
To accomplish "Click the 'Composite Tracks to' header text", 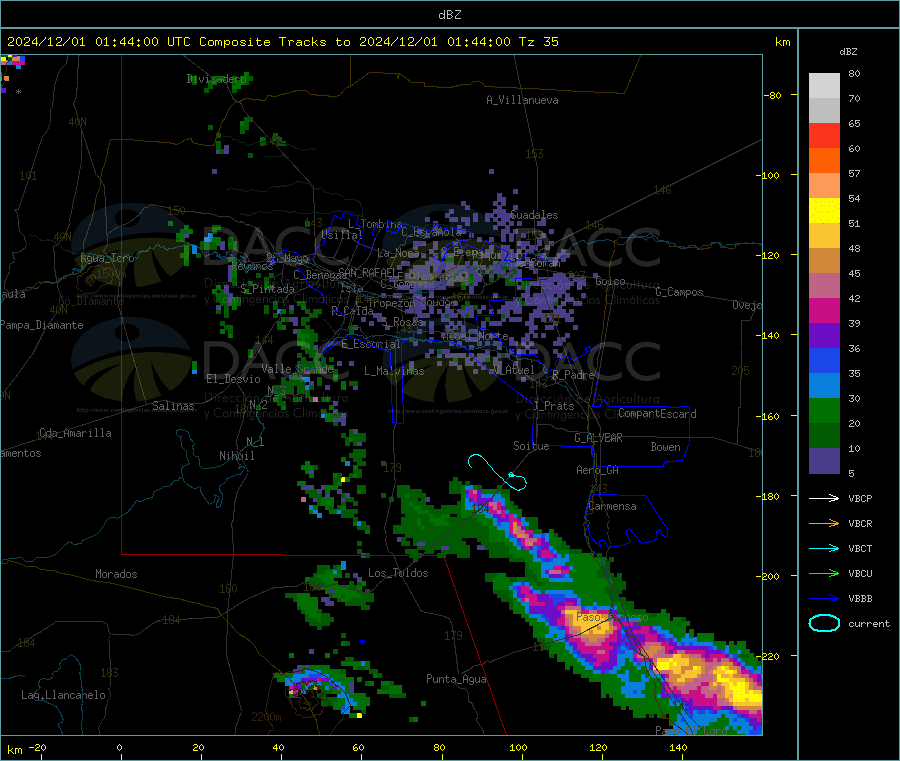I will [x=274, y=42].
